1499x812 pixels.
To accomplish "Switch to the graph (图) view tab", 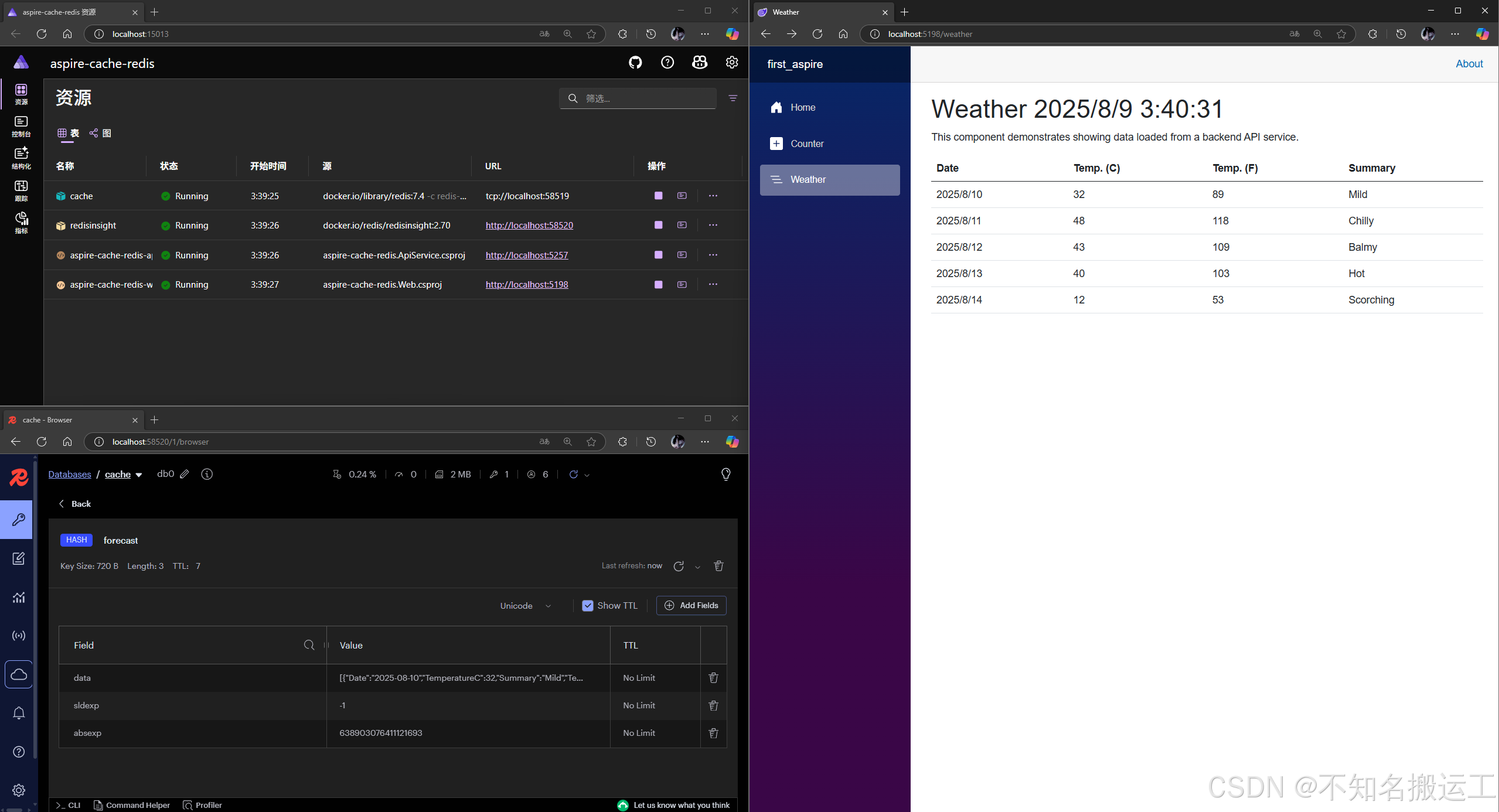I will click(100, 134).
